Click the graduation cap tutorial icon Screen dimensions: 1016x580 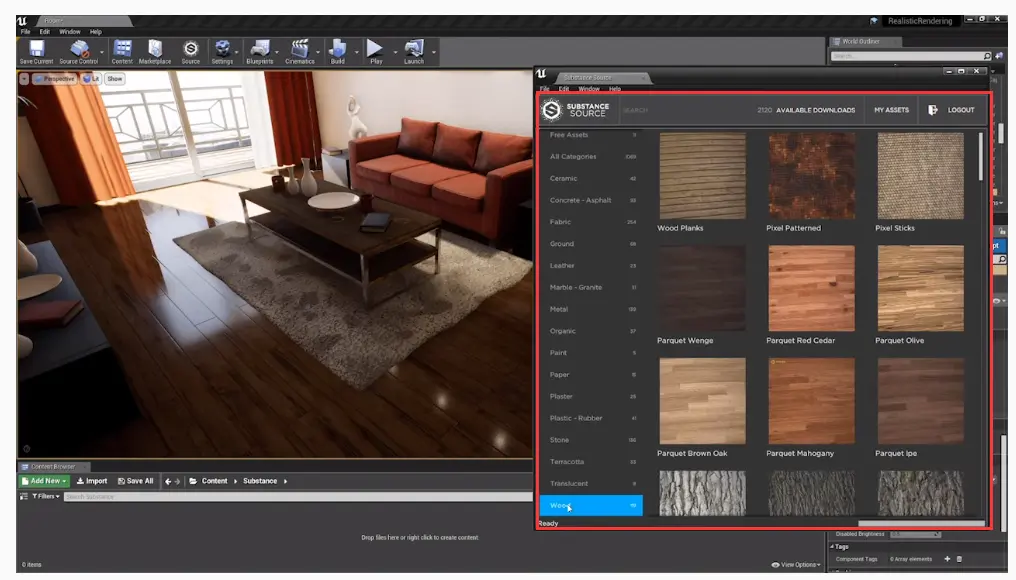(874, 21)
